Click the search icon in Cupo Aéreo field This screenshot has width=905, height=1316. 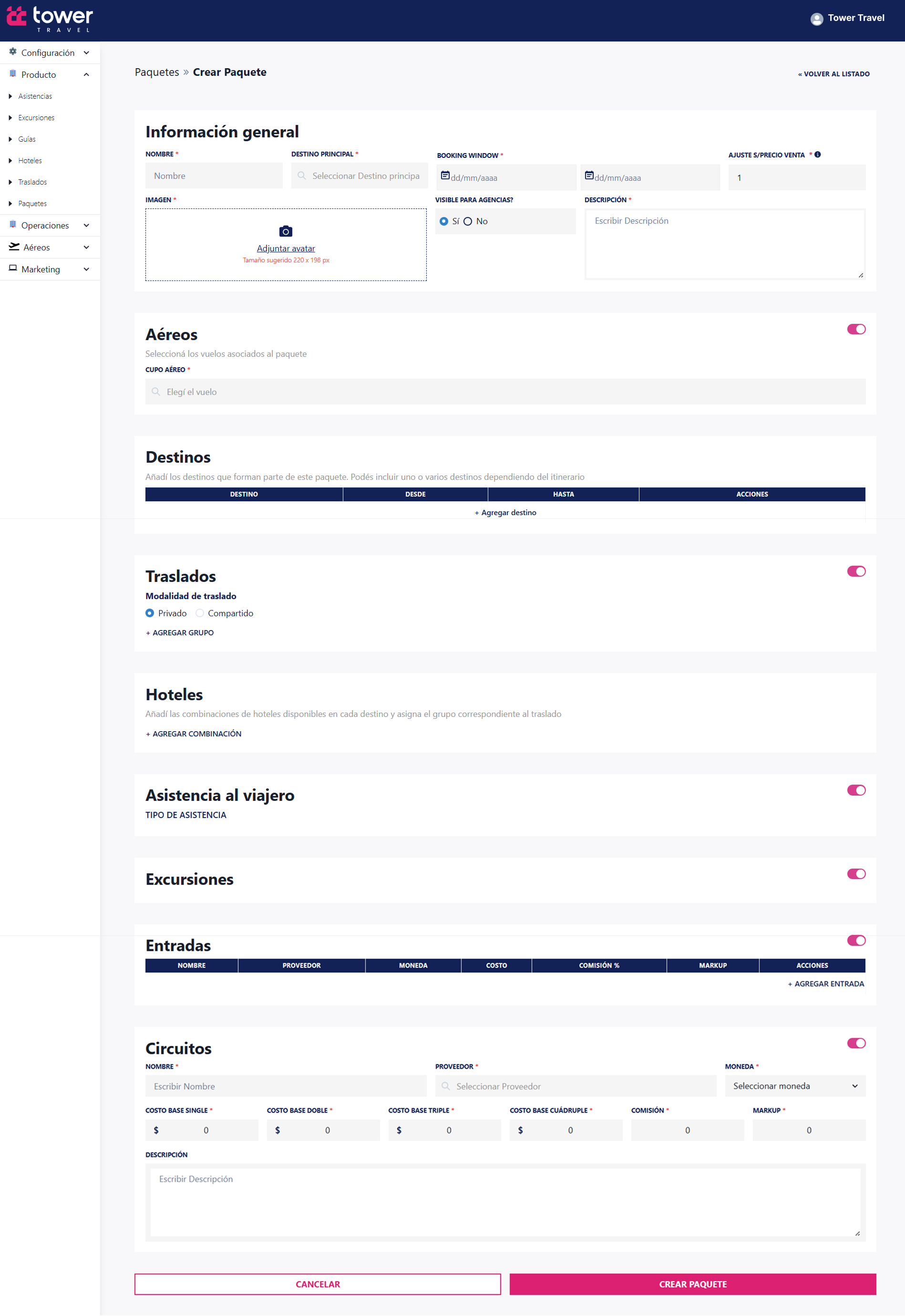(x=156, y=392)
